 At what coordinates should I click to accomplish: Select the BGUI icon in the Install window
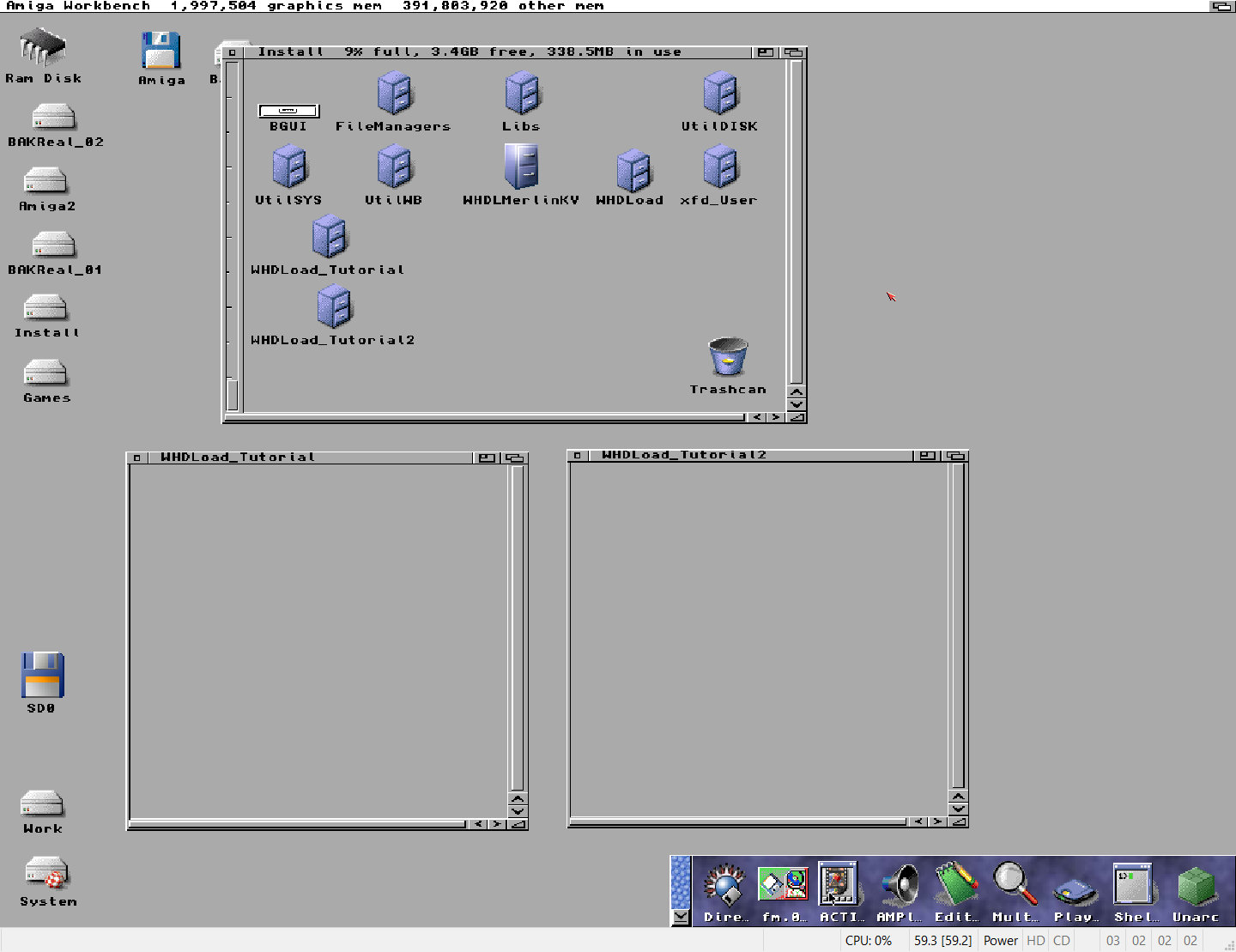pyautogui.click(x=288, y=111)
